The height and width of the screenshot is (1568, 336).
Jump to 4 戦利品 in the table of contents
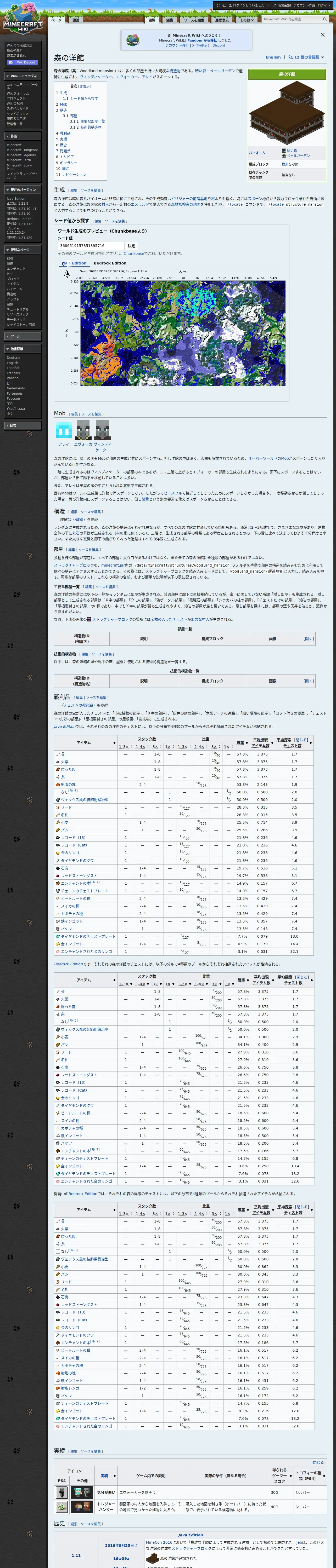[63, 133]
